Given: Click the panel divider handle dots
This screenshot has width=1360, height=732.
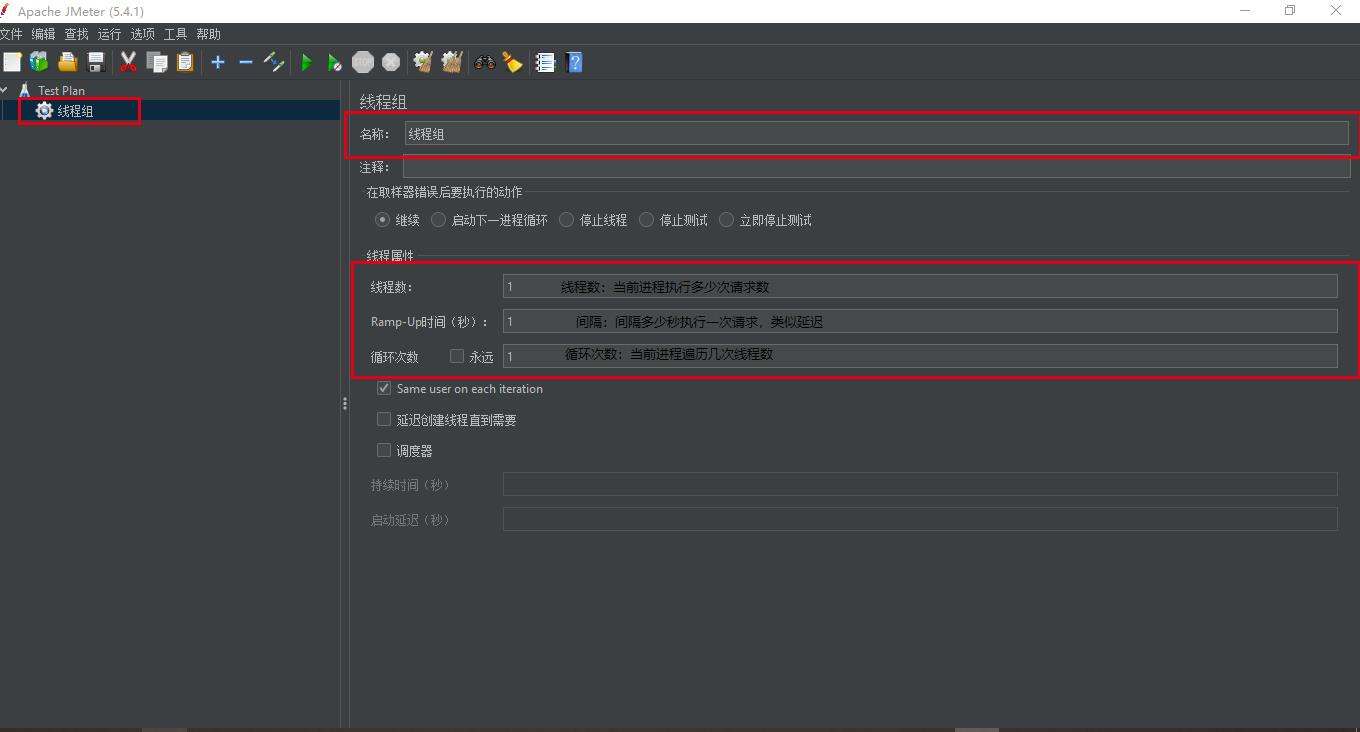Looking at the screenshot, I should (x=345, y=404).
